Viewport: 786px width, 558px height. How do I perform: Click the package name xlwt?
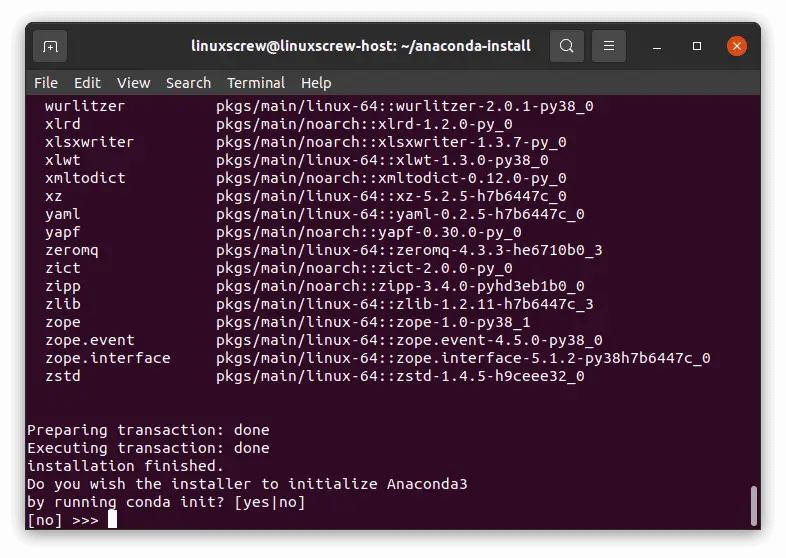tap(63, 160)
